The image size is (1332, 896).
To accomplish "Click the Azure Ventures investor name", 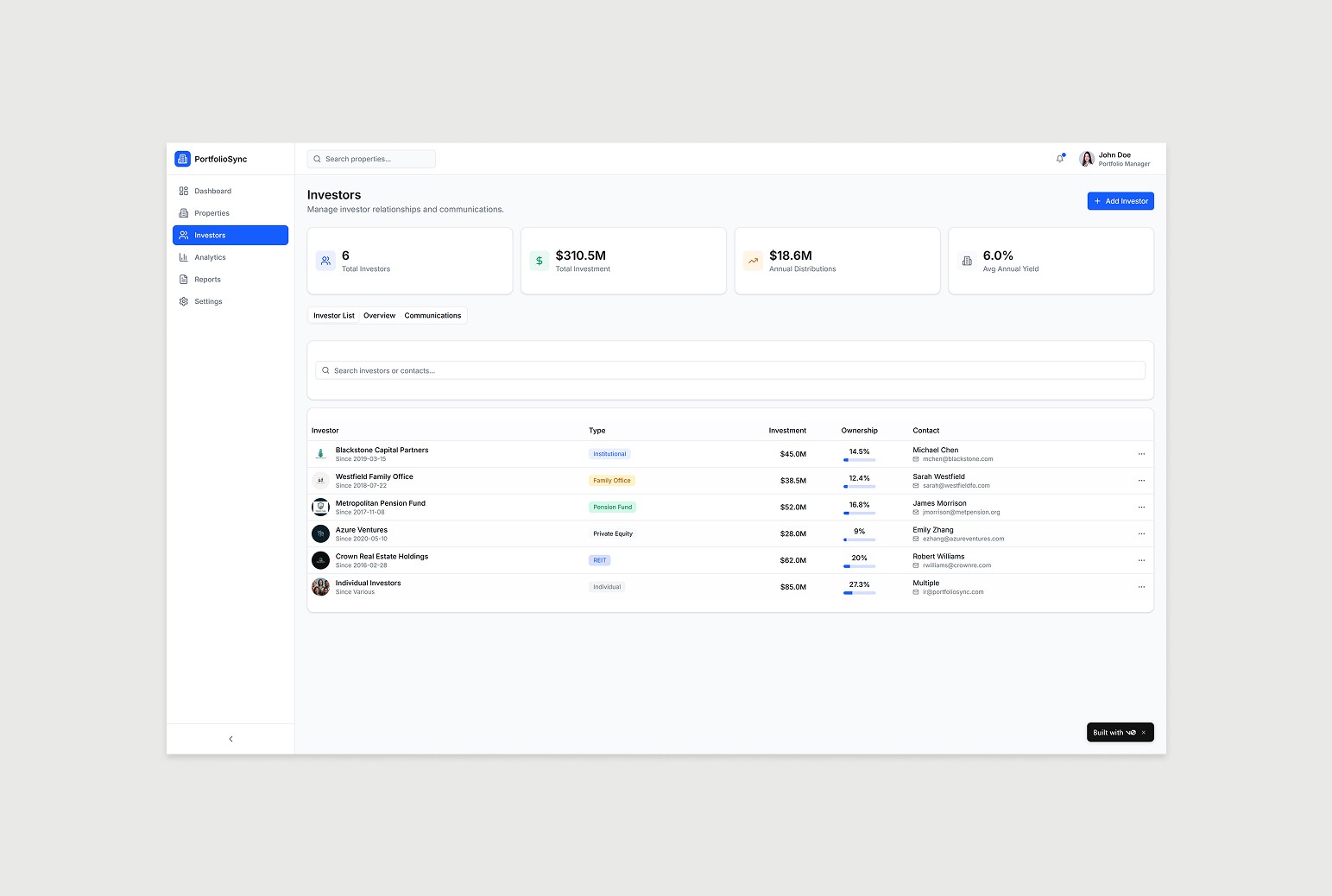I will (x=362, y=530).
